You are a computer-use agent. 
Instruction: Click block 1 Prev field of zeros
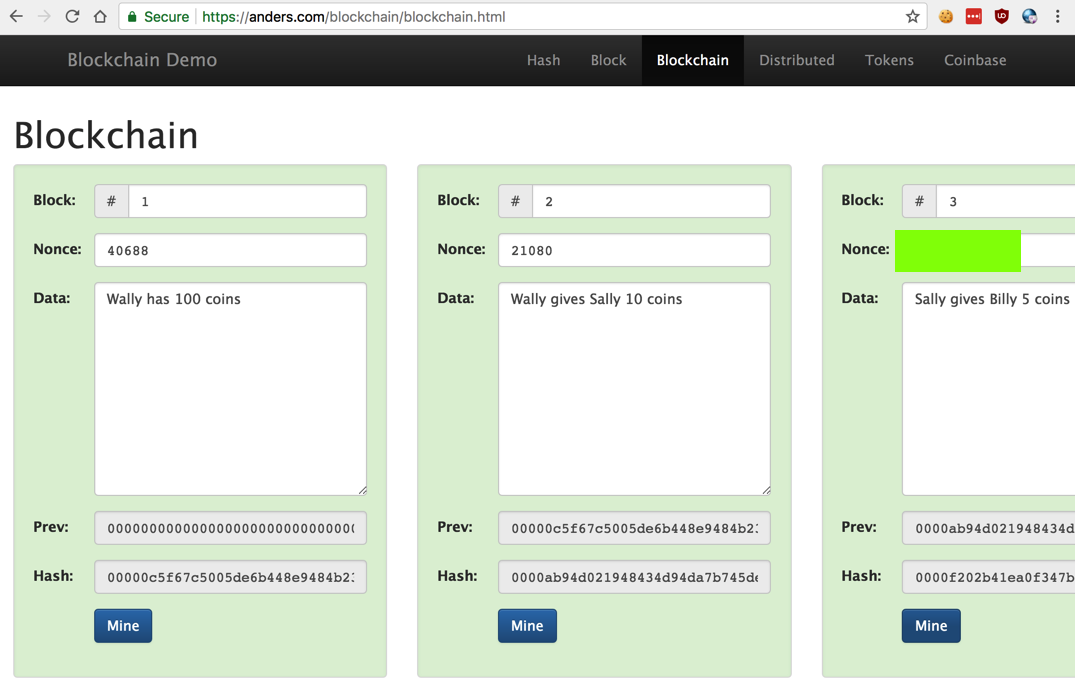[x=230, y=528]
